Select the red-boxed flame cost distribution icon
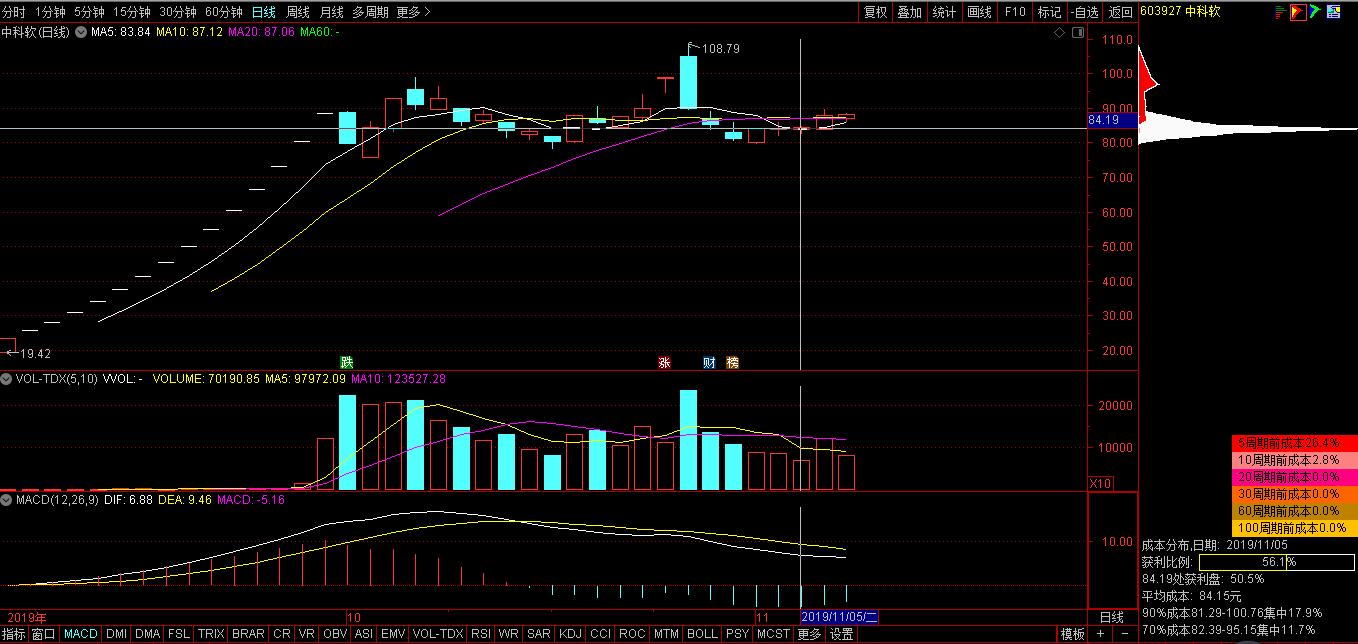 tap(1298, 12)
